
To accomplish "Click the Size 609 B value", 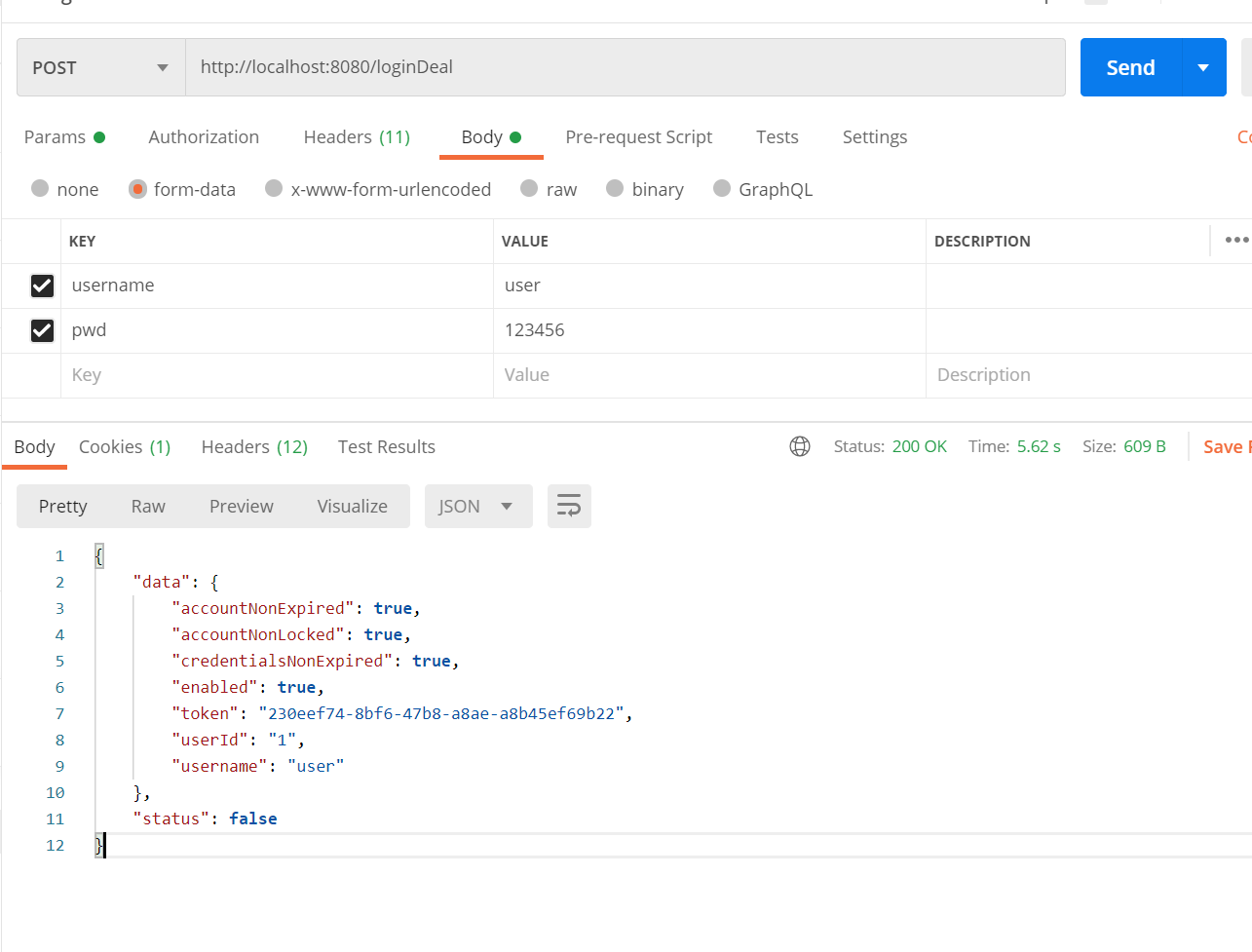I will tap(1145, 446).
